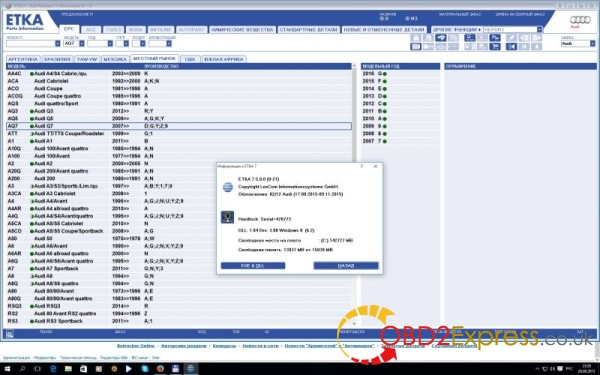The image size is (600, 375).
Task: Choose model year 2016 G
Action: click(400, 73)
